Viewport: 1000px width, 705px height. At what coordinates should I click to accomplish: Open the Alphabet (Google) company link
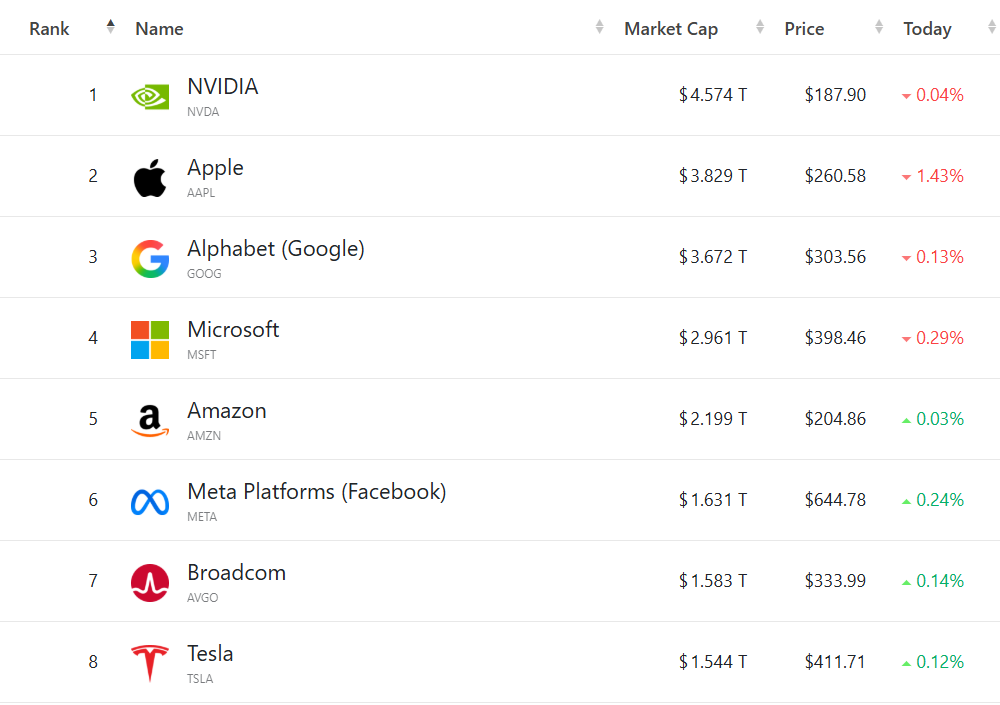point(276,248)
